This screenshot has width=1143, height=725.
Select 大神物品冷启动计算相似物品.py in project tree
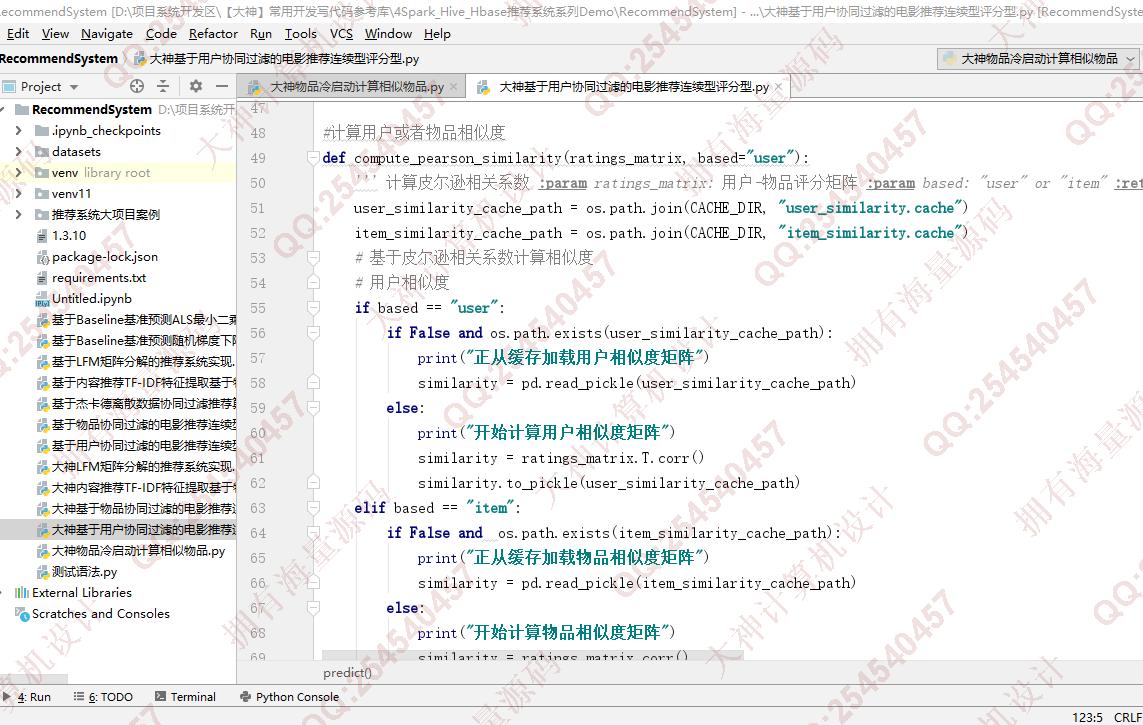pyautogui.click(x=138, y=551)
